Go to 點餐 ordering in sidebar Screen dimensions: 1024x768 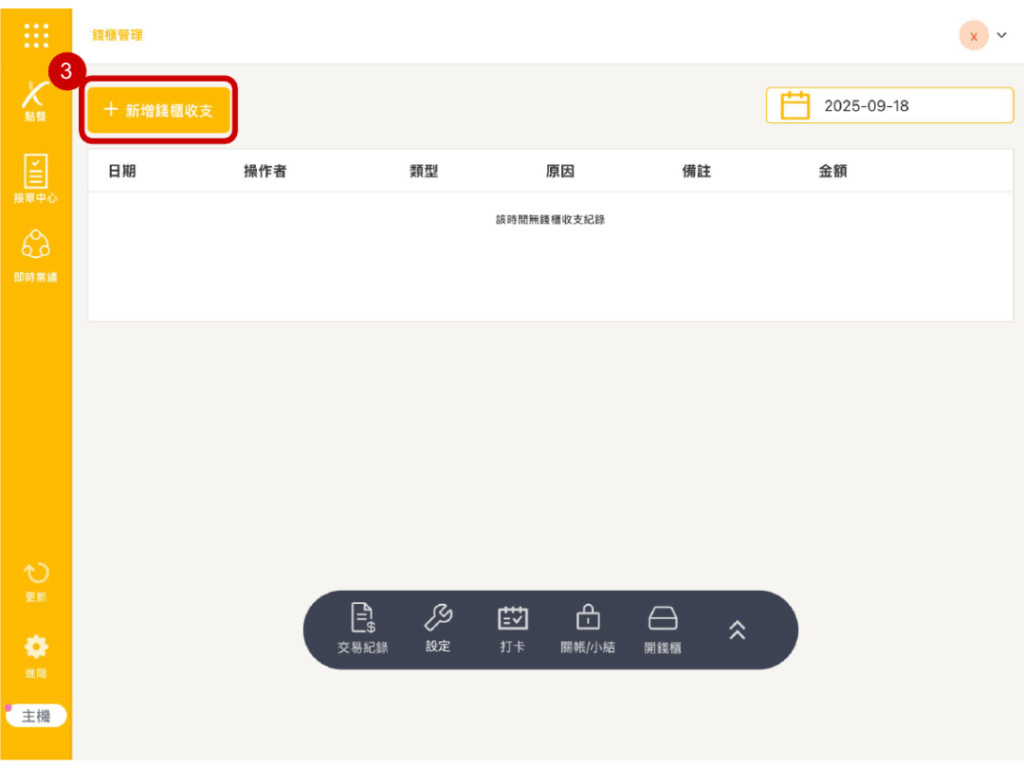(36, 100)
